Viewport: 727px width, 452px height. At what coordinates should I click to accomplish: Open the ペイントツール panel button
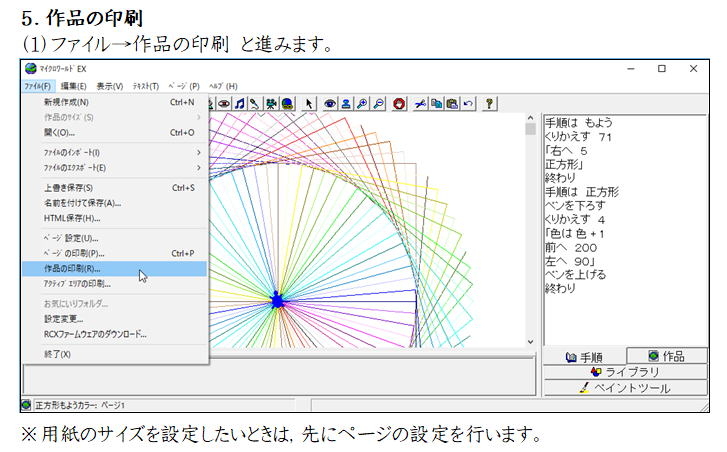pyautogui.click(x=625, y=388)
